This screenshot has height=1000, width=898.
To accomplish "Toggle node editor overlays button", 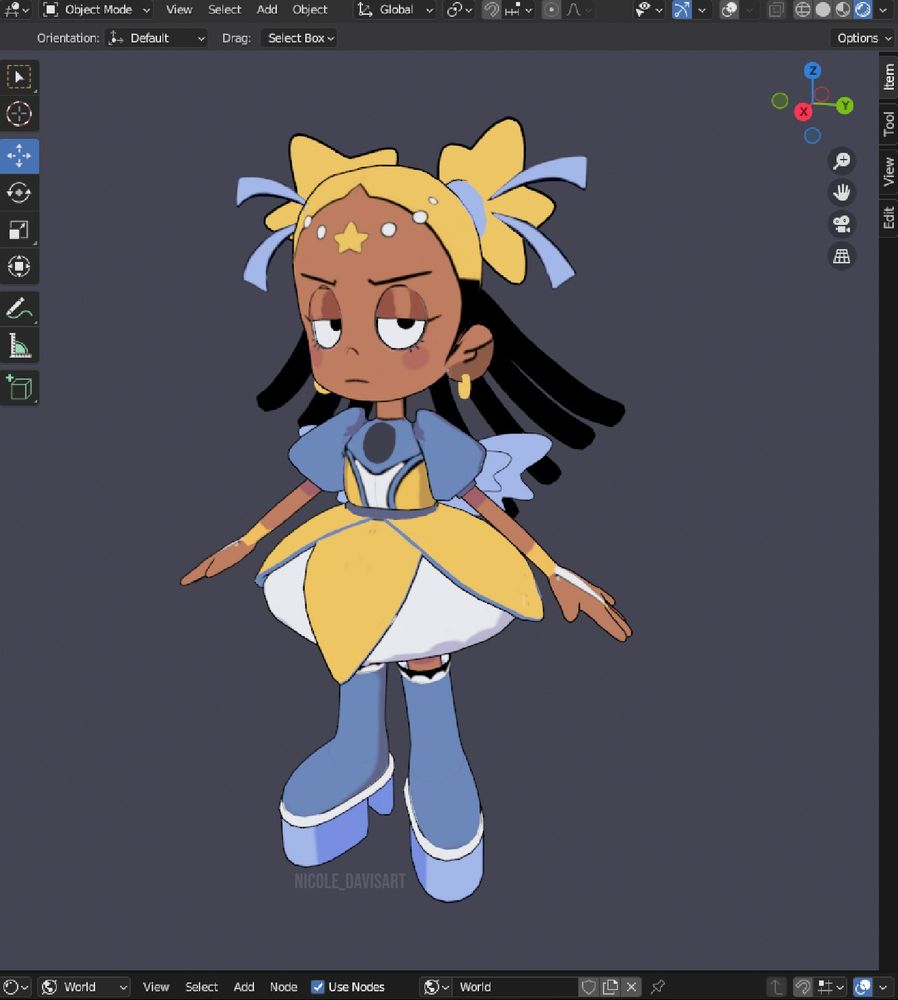I will tap(863, 987).
